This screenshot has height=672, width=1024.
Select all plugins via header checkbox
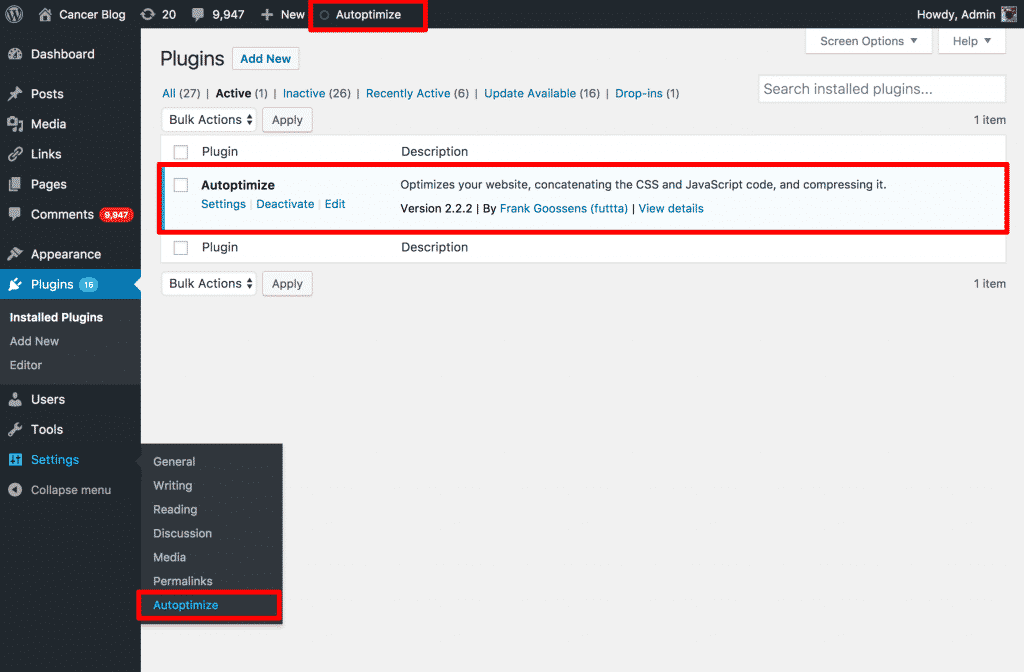180,151
